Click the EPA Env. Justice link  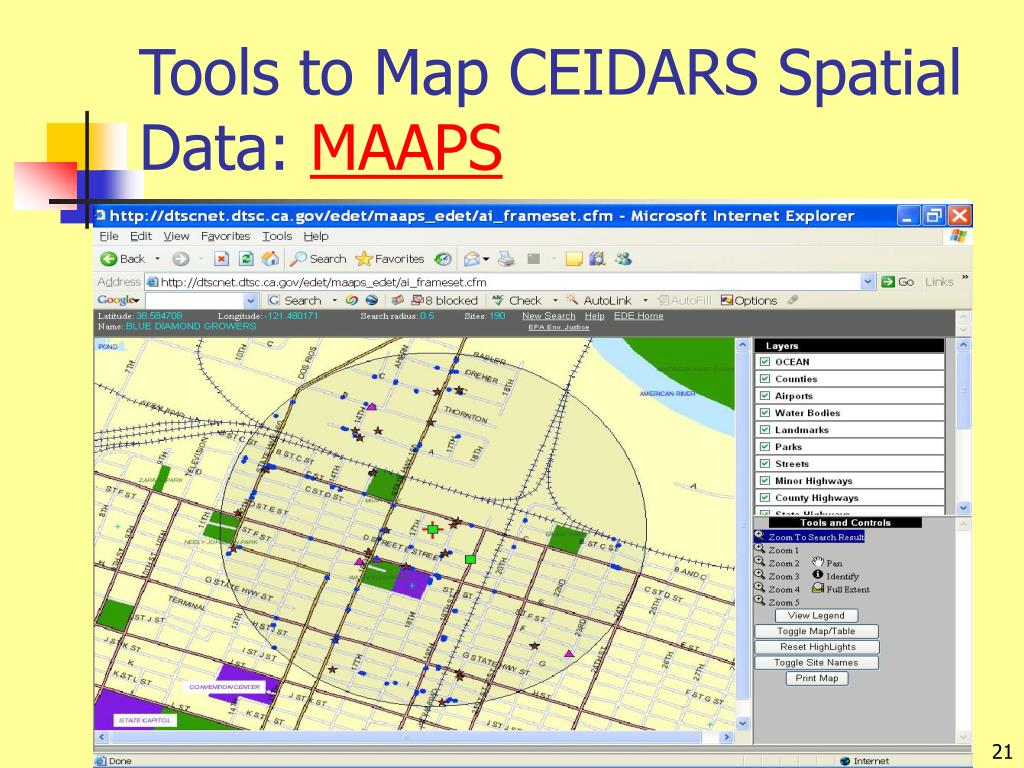(x=558, y=327)
